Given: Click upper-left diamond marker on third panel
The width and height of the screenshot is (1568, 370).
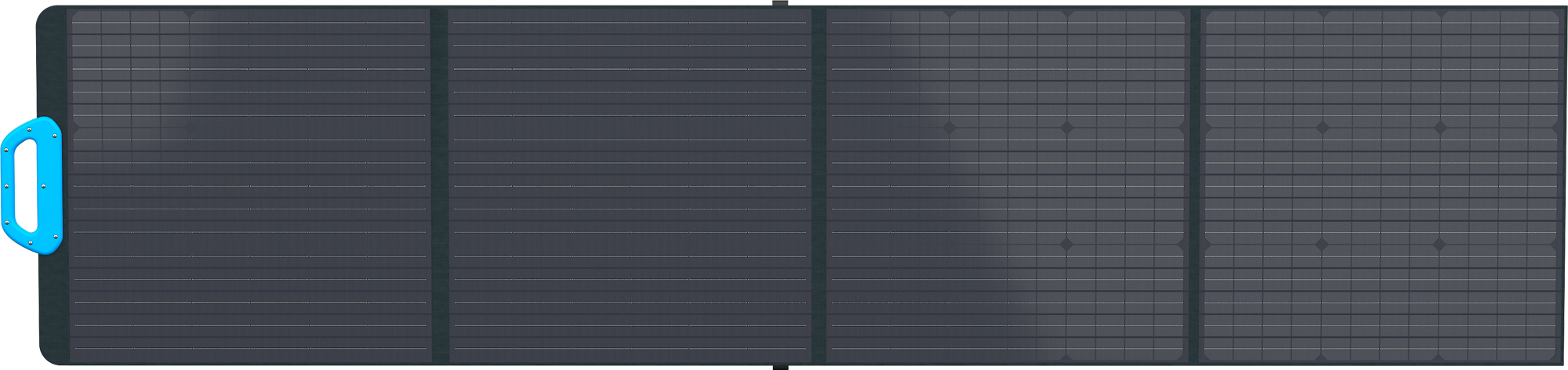Looking at the screenshot, I should pyautogui.click(x=949, y=127).
